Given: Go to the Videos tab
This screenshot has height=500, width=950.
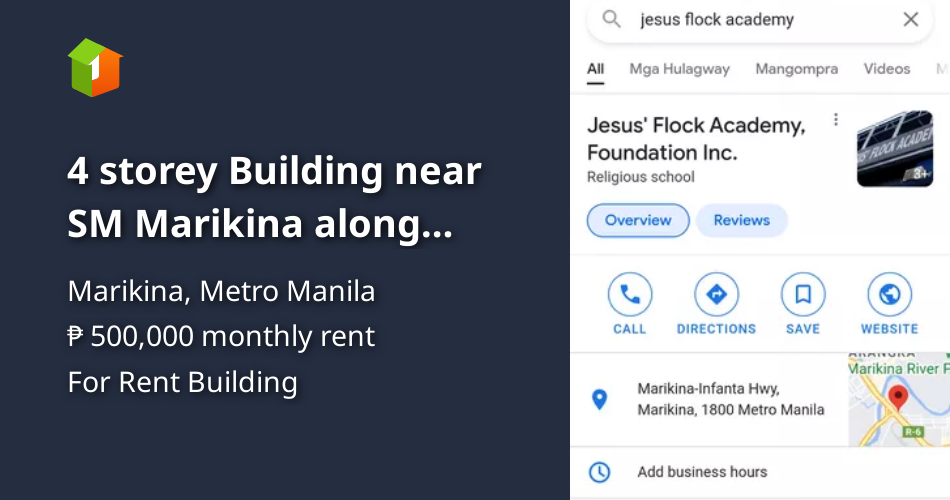Looking at the screenshot, I should [887, 69].
